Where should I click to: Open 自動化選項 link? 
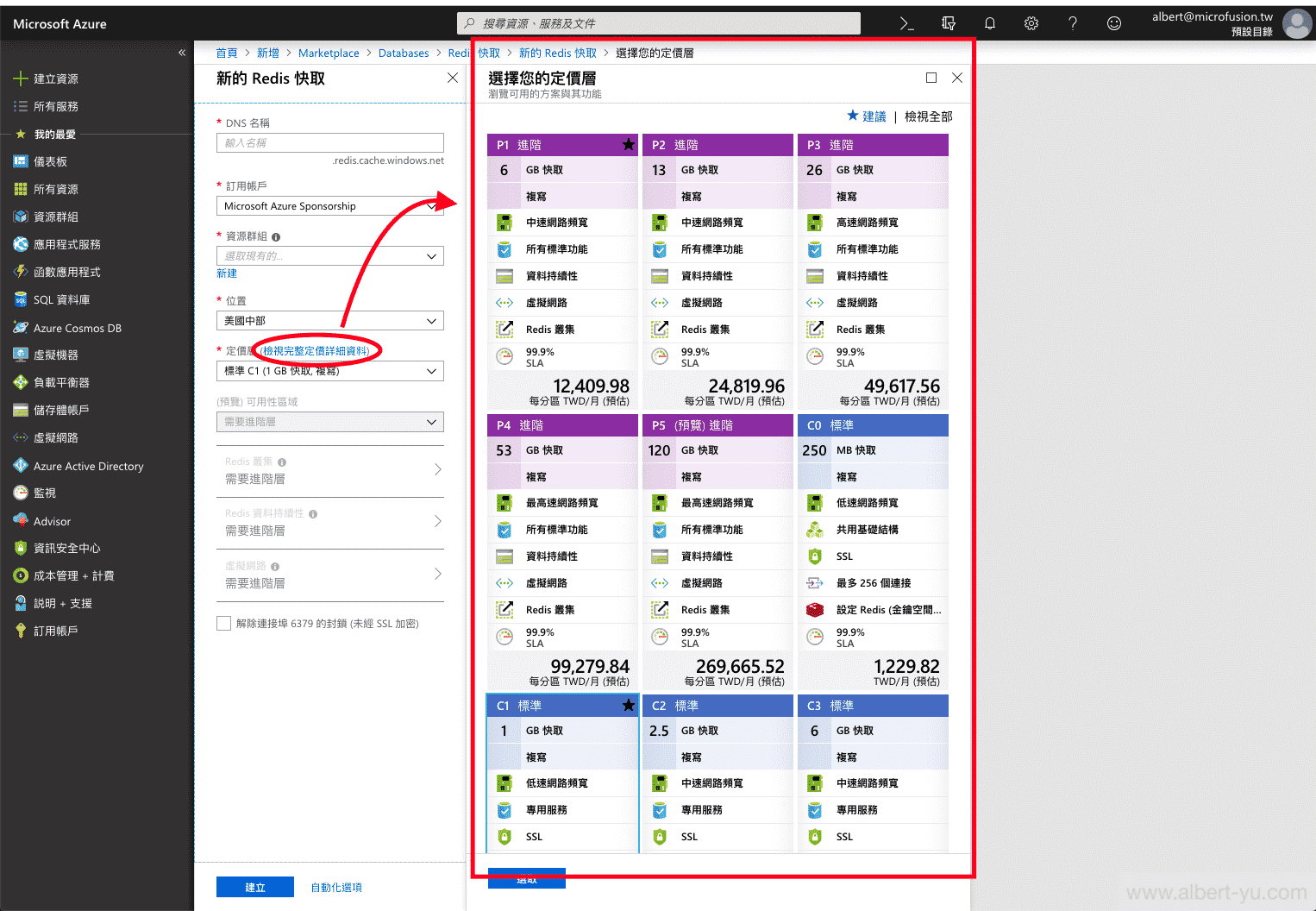(x=336, y=887)
